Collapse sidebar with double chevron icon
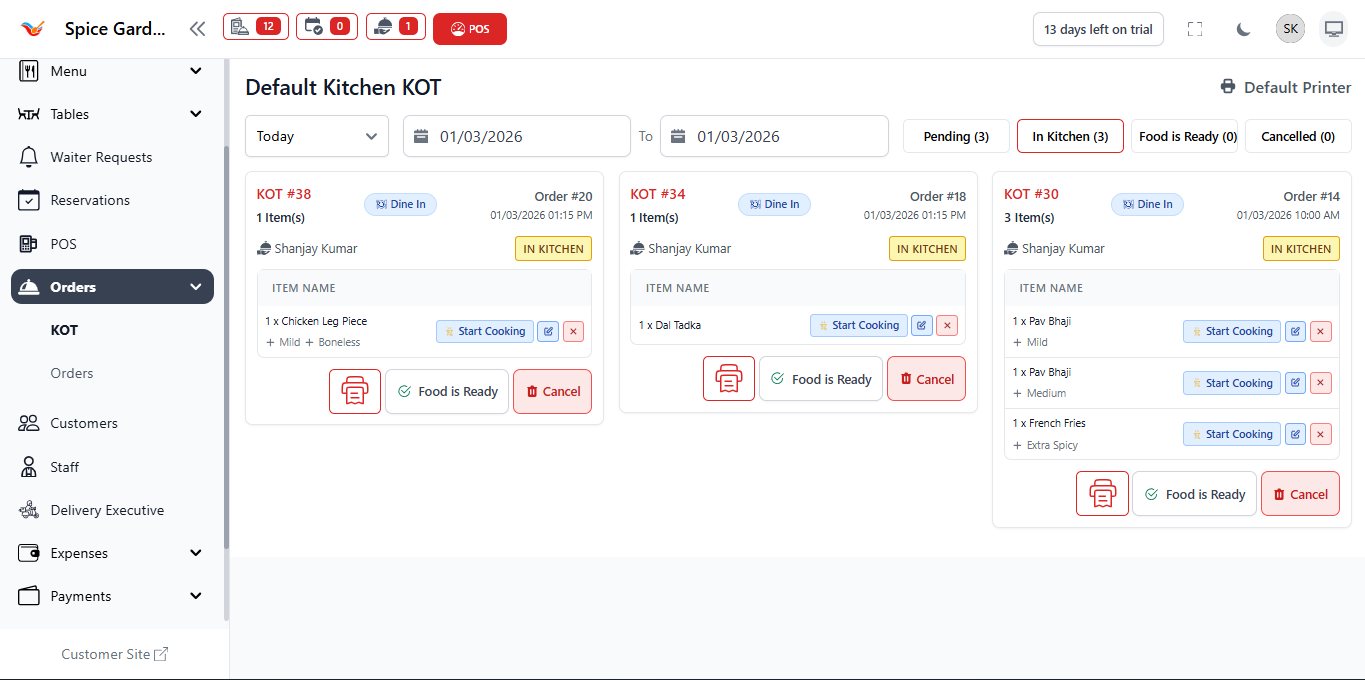 pyautogui.click(x=197, y=29)
